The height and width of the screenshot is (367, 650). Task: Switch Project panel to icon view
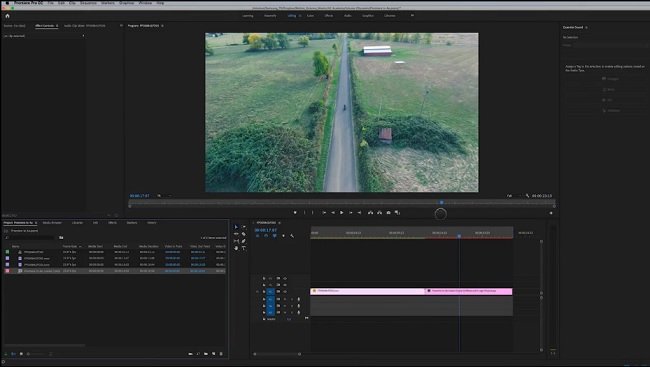click(21, 354)
